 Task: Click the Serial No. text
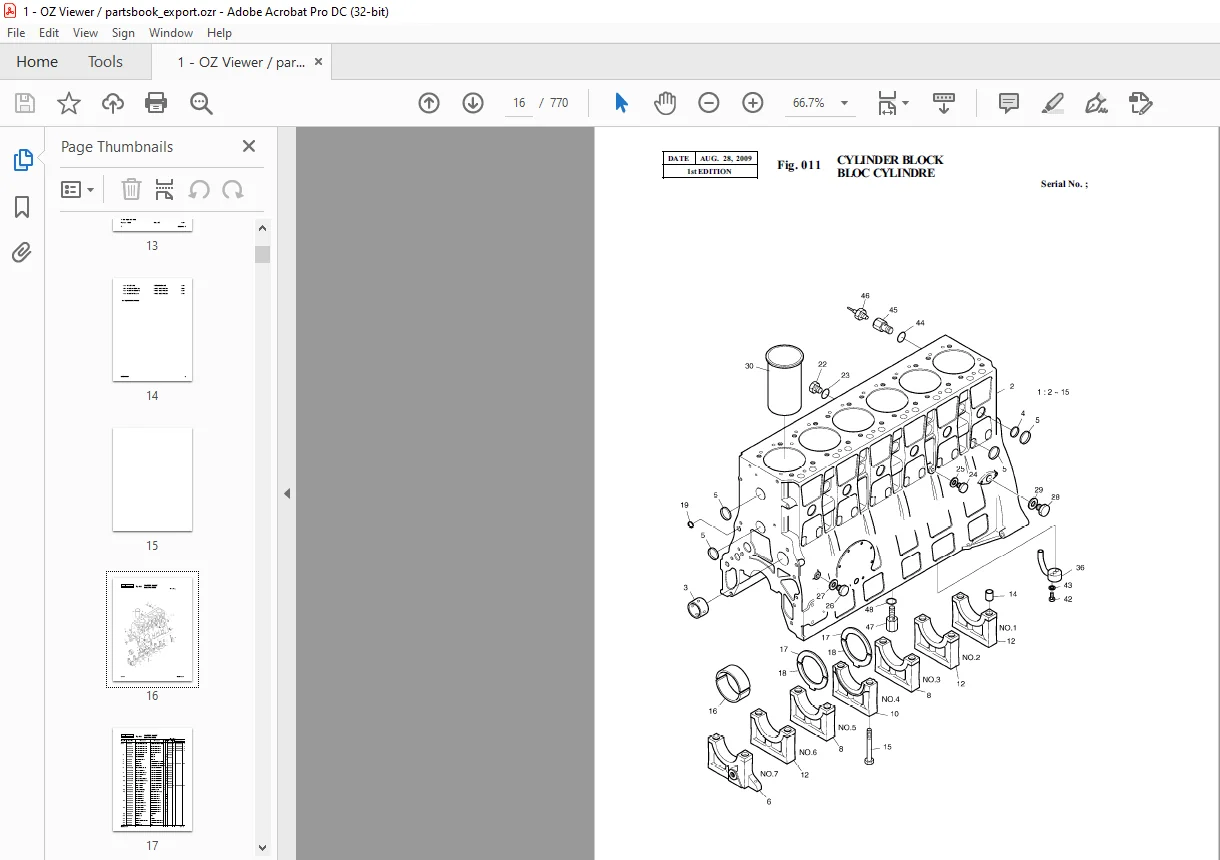point(1064,184)
